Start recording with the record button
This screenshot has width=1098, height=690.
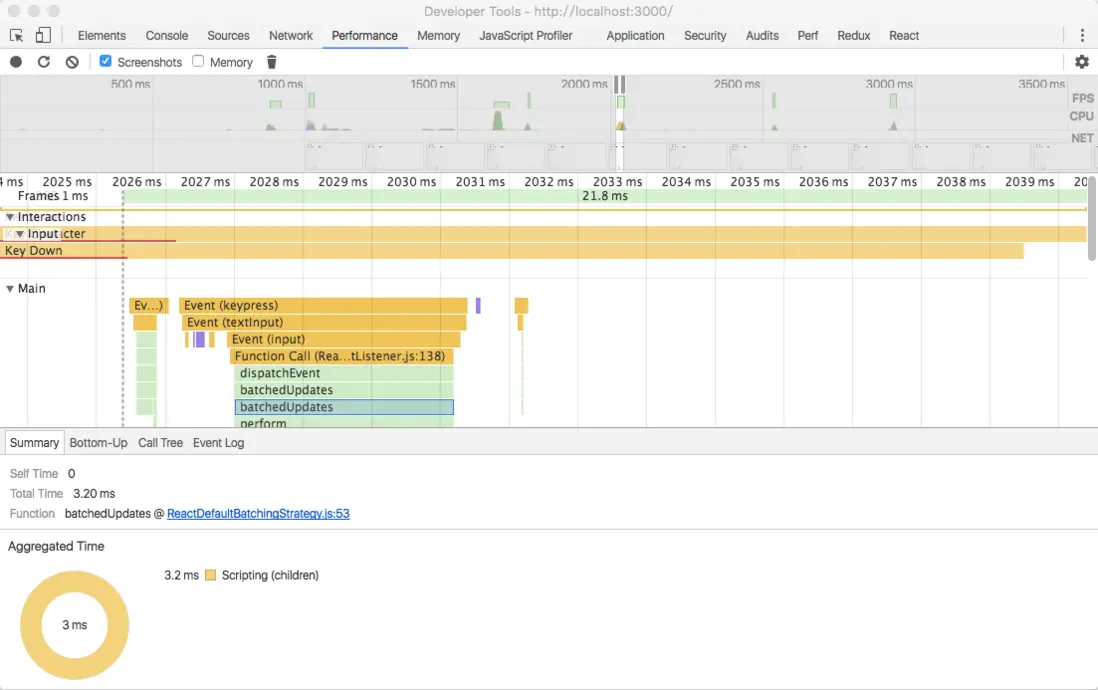point(16,62)
